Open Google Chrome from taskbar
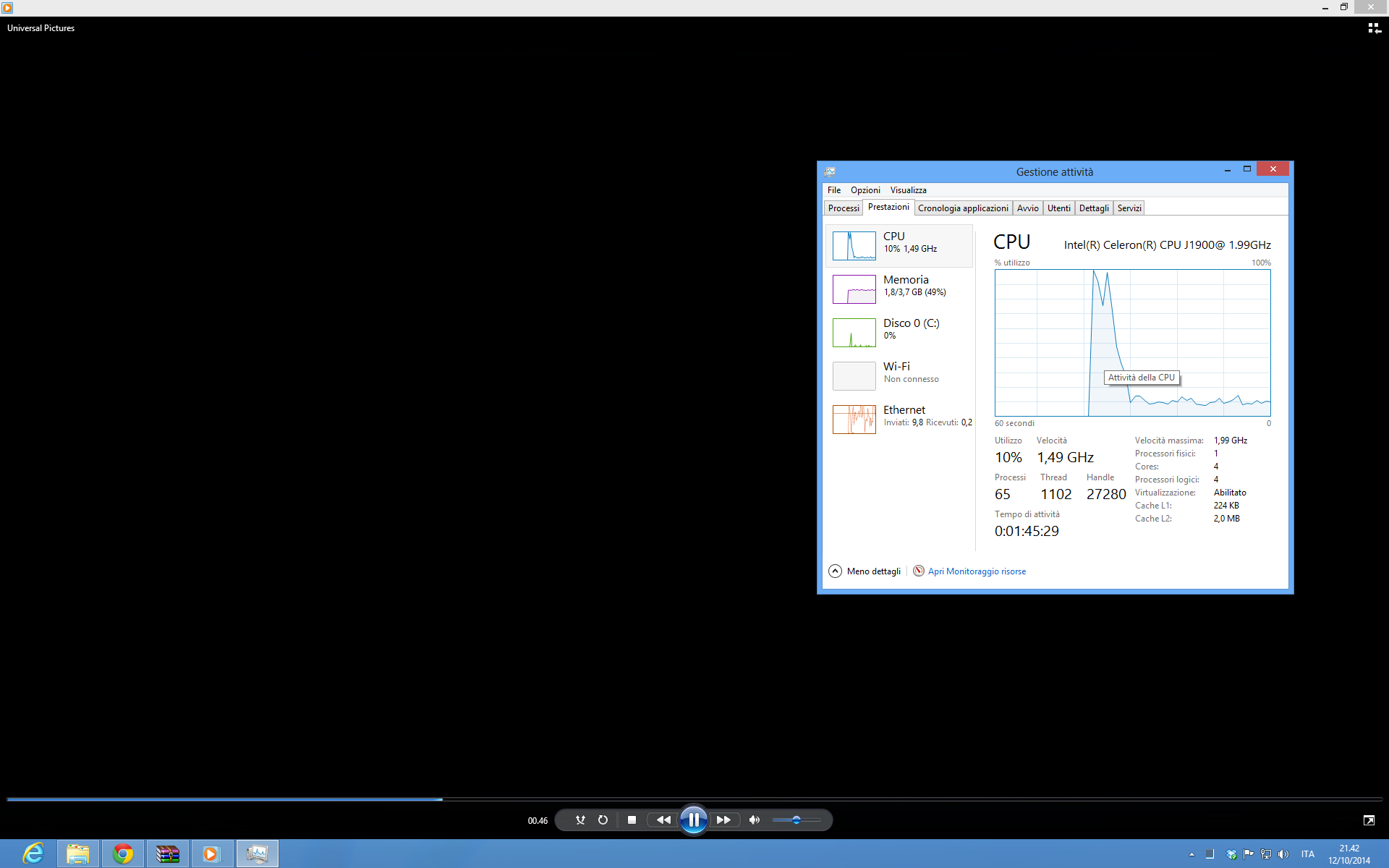 (x=123, y=854)
